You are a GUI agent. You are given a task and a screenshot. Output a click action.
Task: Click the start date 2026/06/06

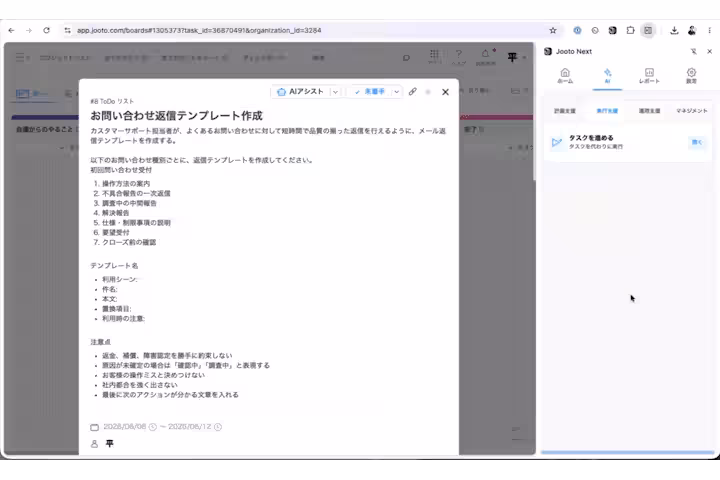coord(124,427)
